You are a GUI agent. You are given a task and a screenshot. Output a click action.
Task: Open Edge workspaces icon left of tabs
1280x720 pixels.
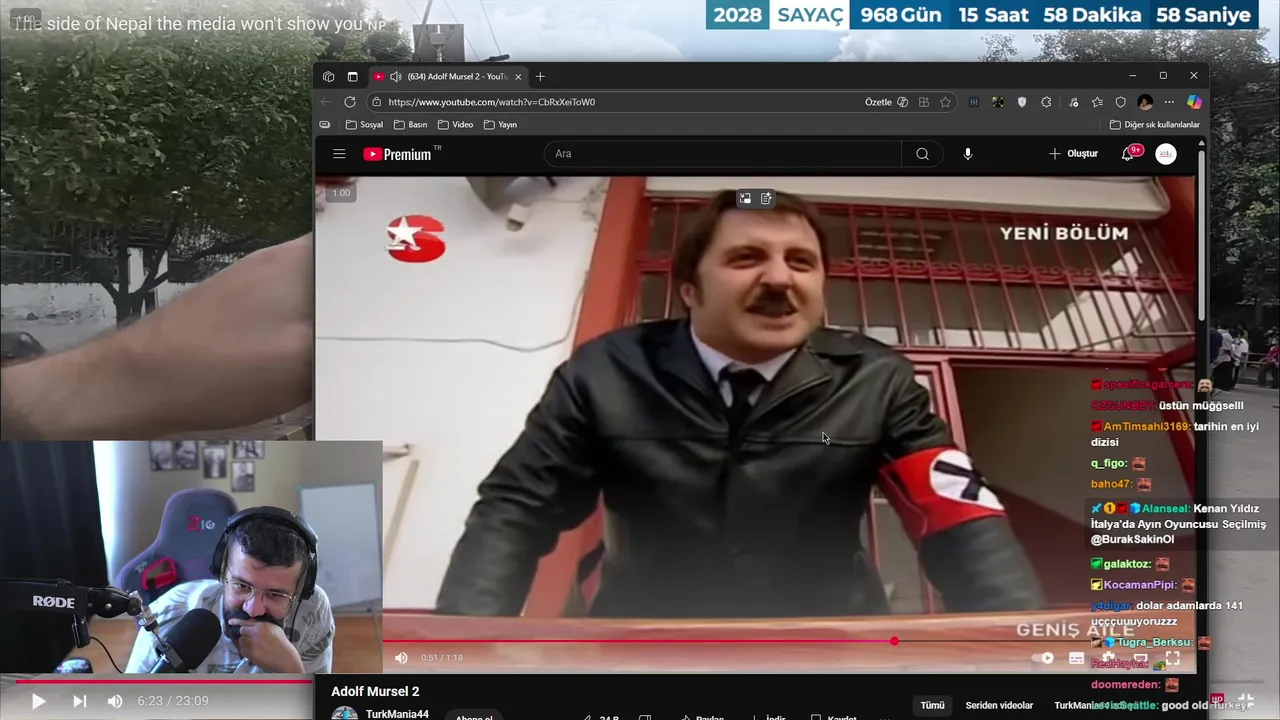coord(329,76)
